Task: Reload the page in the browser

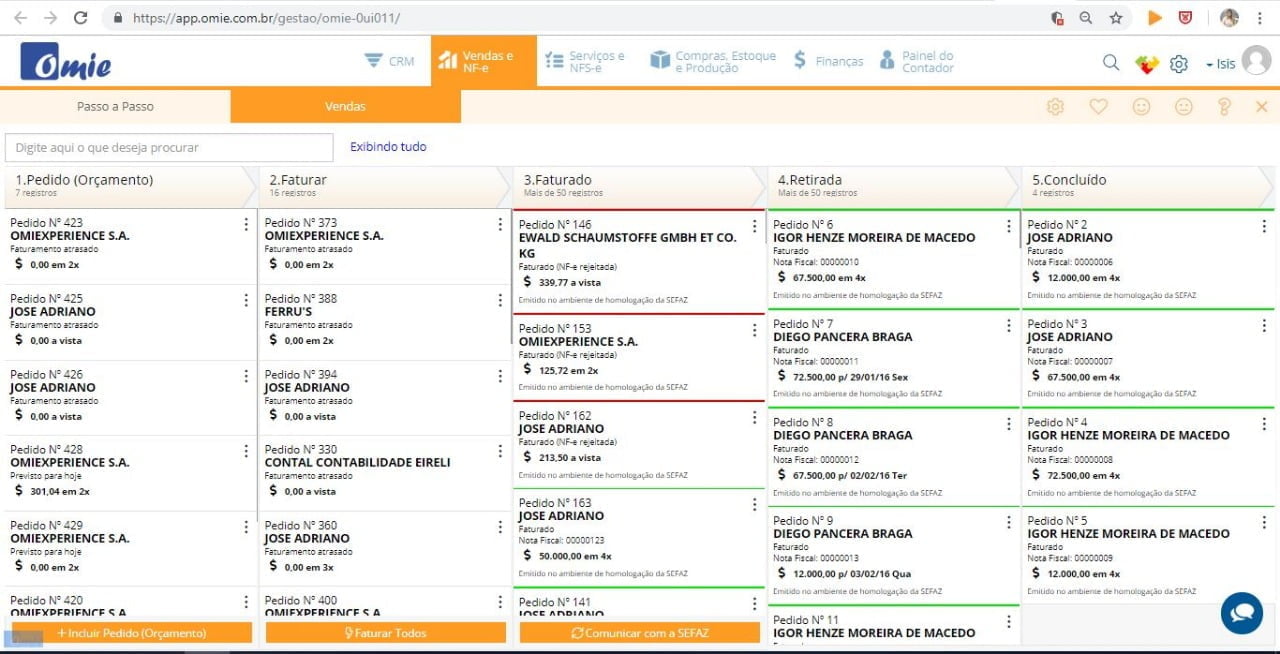Action: point(81,18)
